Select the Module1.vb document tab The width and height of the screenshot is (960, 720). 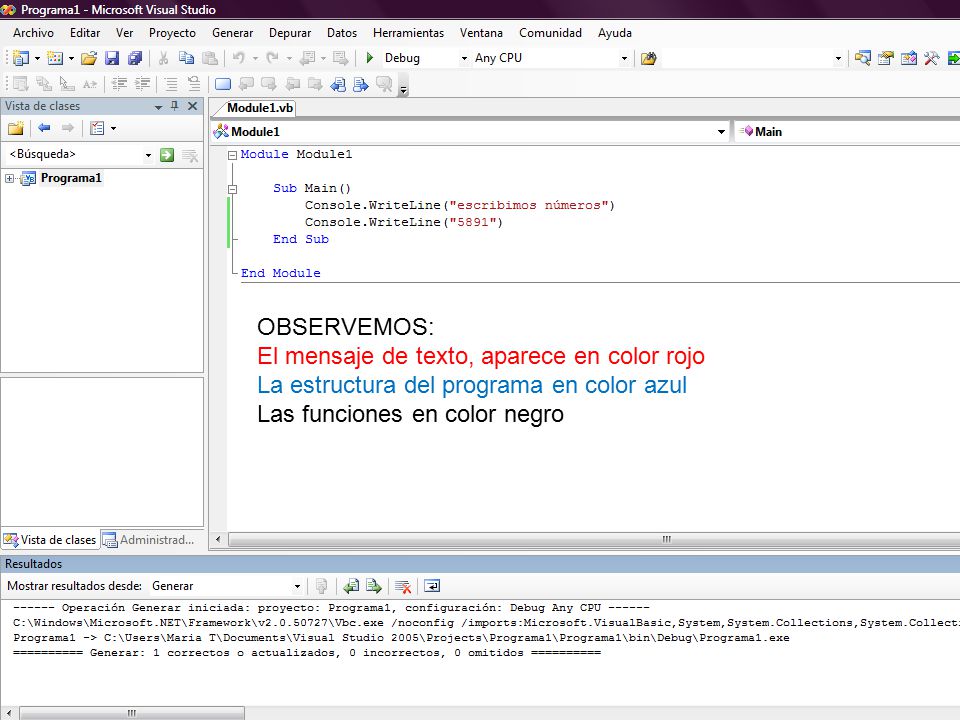pyautogui.click(x=260, y=108)
